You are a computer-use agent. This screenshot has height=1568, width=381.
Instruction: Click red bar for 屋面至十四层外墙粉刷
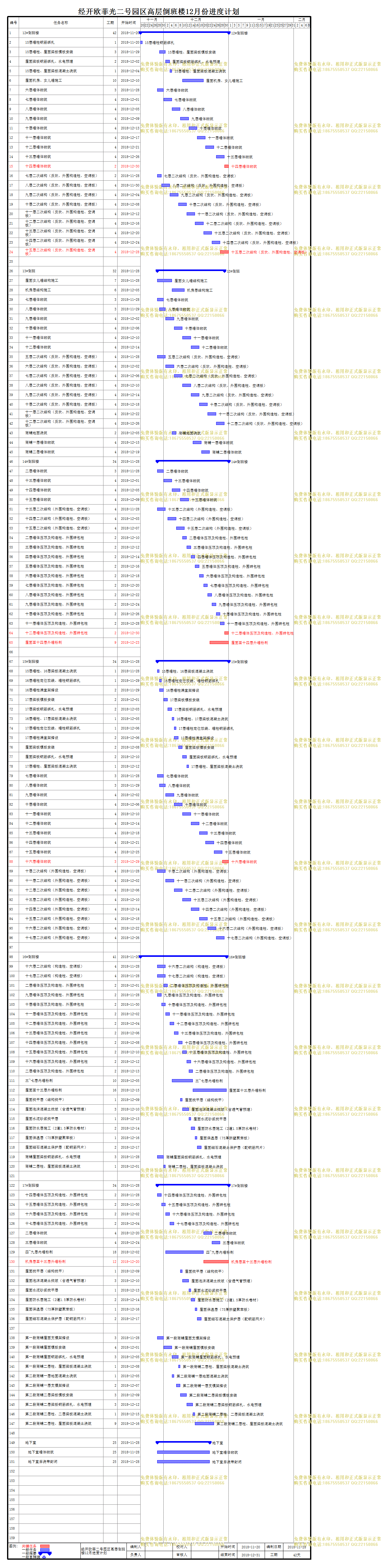pyautogui.click(x=219, y=642)
